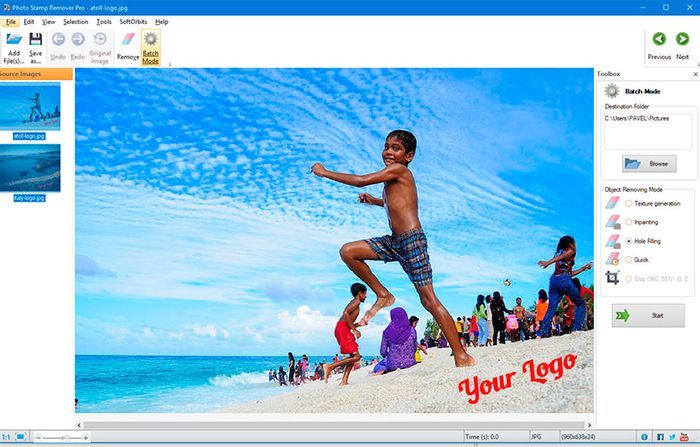
Task: Click the italy-logo.jpg file name label
Action: (x=29, y=198)
